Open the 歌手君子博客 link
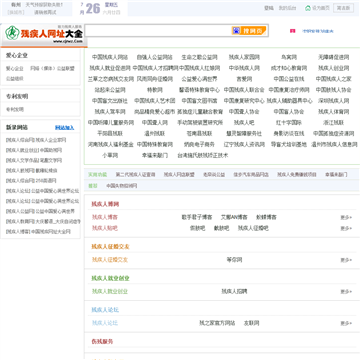360x360 pixels. (x=197, y=217)
